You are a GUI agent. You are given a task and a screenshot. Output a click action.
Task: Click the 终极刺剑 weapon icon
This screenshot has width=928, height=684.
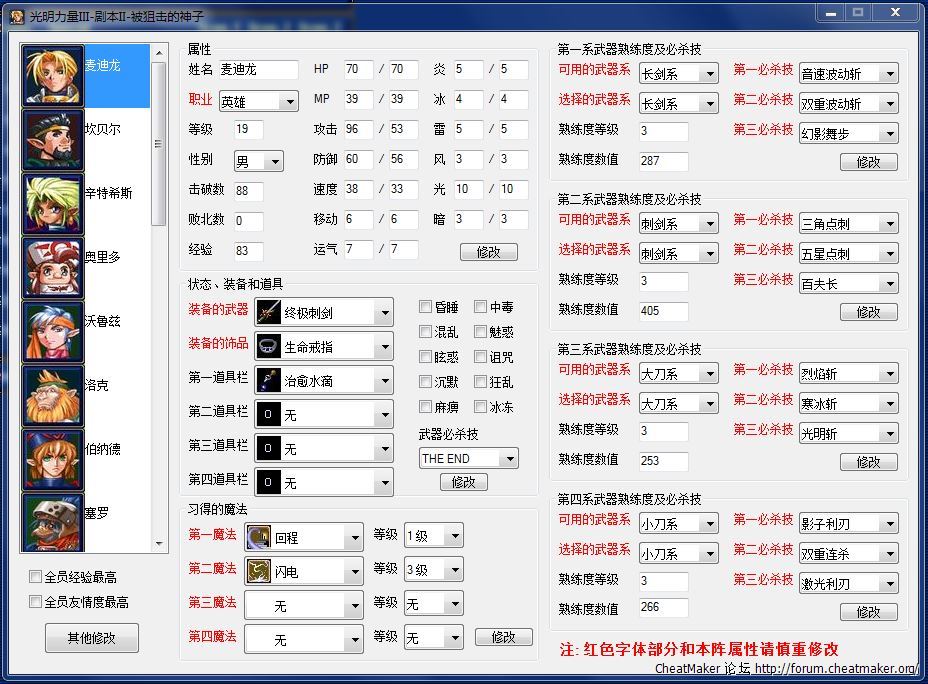click(268, 313)
